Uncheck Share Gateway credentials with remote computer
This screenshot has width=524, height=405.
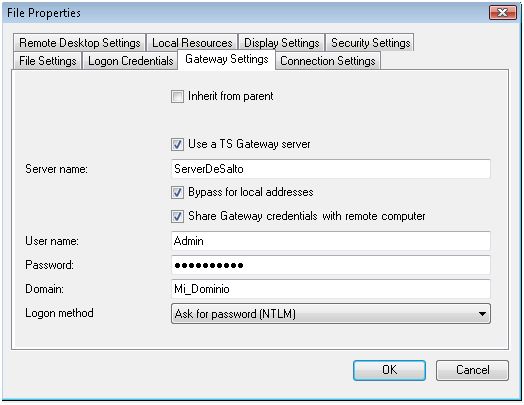177,217
